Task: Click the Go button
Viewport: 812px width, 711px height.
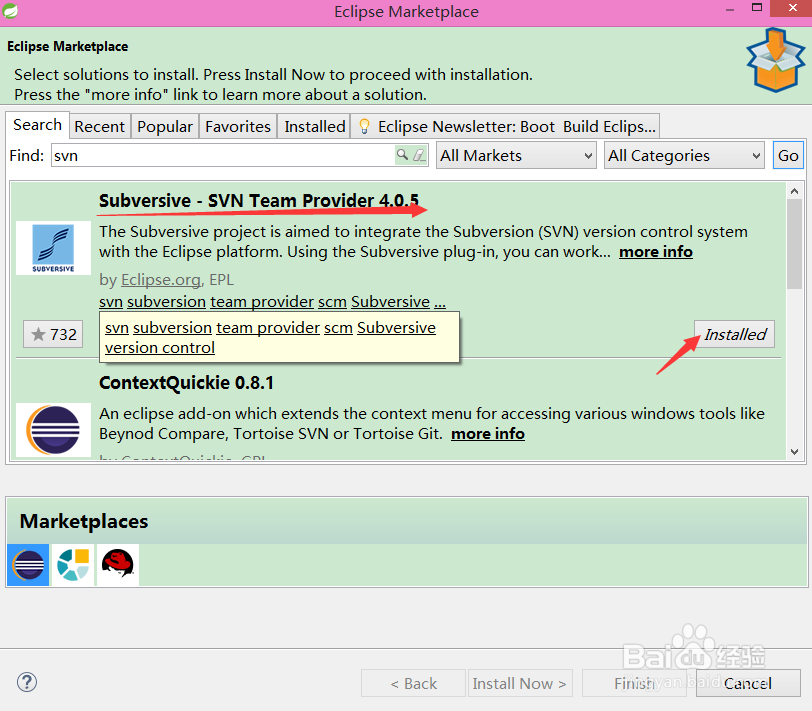Action: tap(788, 155)
